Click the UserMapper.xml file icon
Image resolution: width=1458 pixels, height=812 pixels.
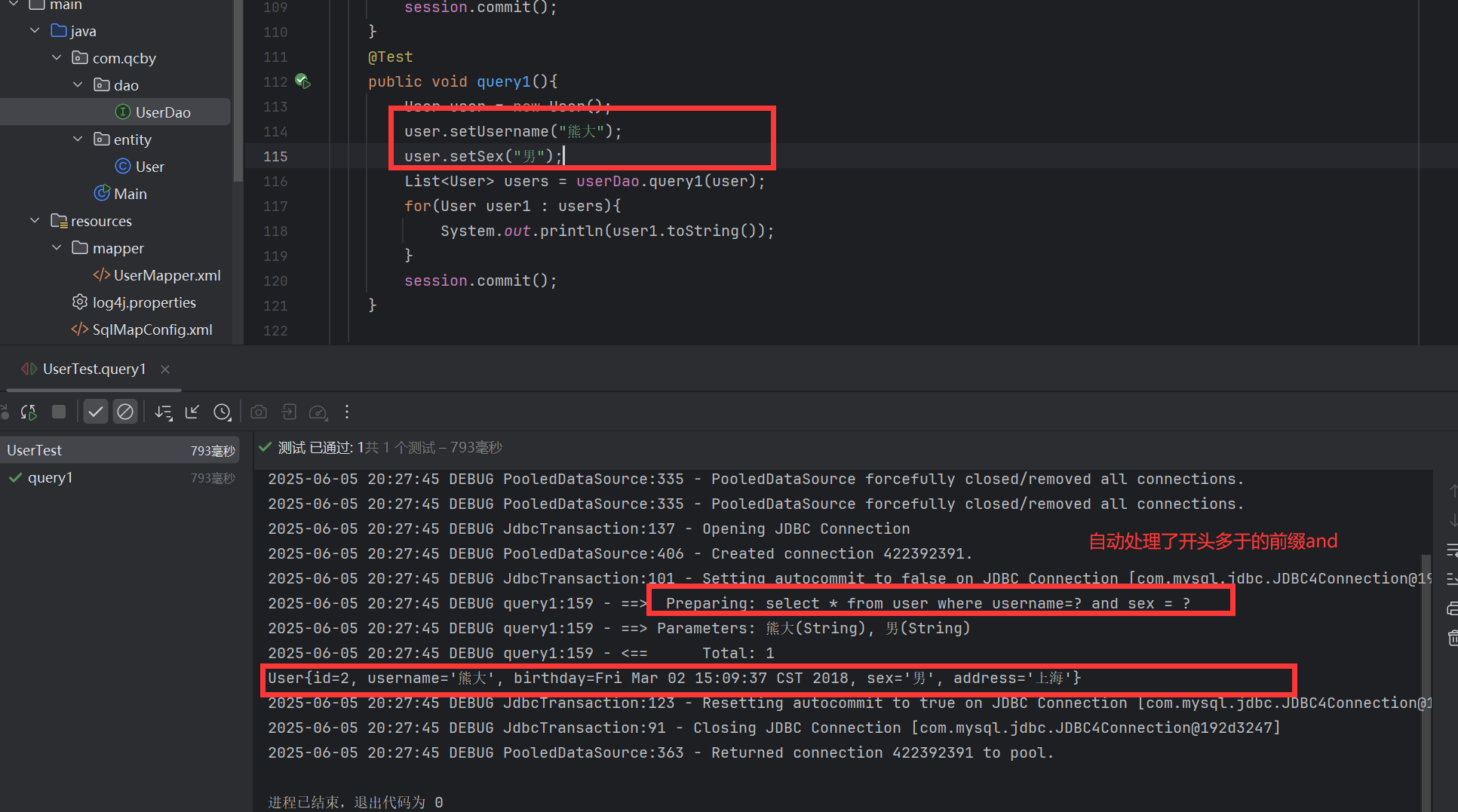pyautogui.click(x=101, y=275)
